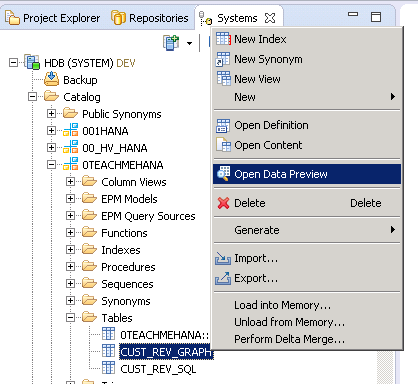Image resolution: width=418 pixels, height=384 pixels.
Task: Select the Backup tree item
Action: point(80,80)
